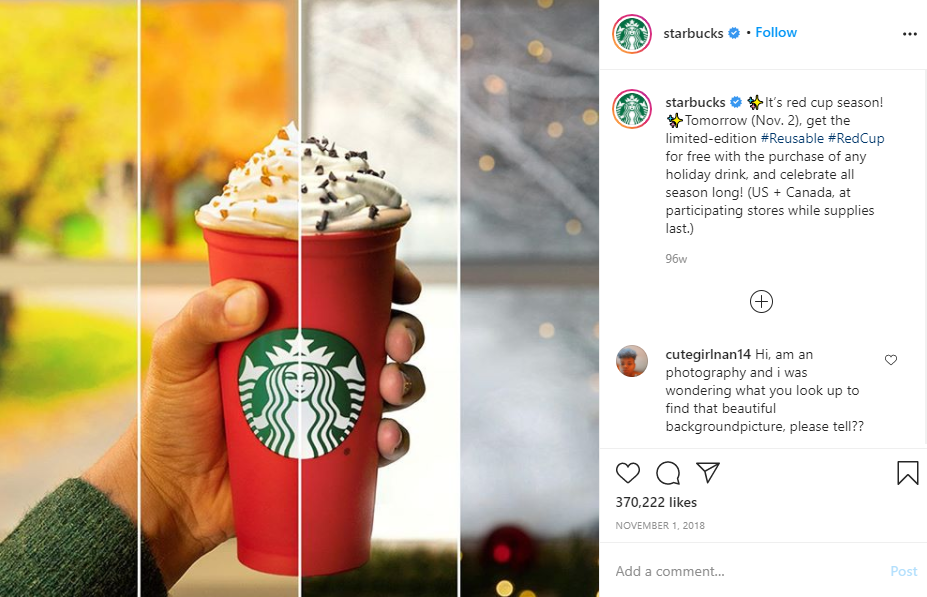
Task: Click the red cup post photo
Action: (299, 298)
